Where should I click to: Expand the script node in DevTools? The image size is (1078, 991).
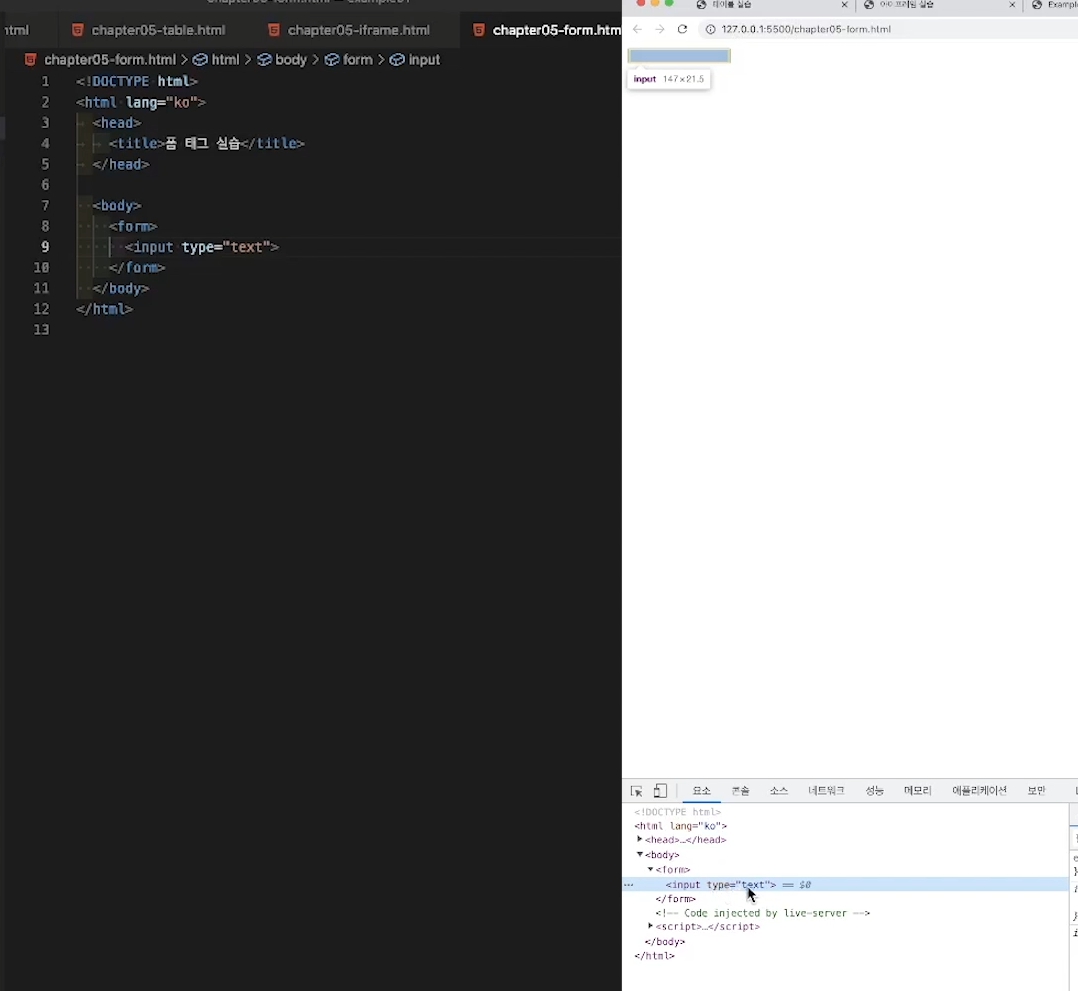[650, 926]
